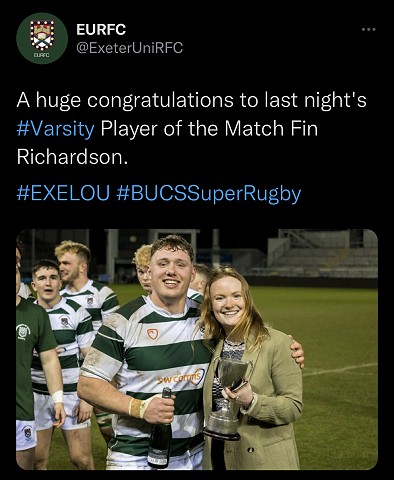394x480 pixels.
Task: Click the orange shield badge on striped jersey
Action: coord(152,334)
